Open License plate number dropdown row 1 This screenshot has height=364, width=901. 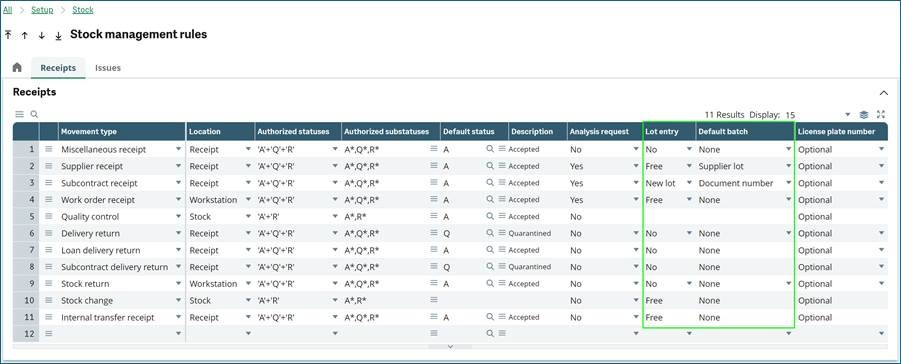point(881,149)
